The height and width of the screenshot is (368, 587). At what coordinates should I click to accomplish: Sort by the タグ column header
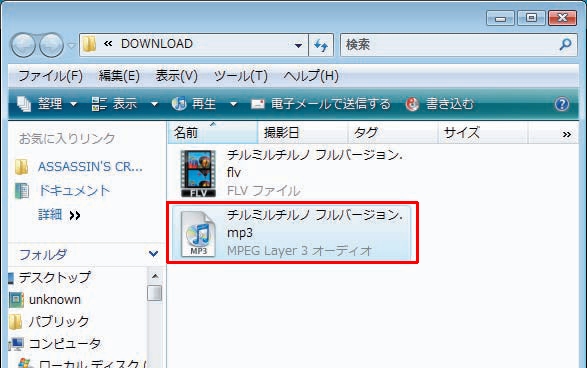point(393,133)
